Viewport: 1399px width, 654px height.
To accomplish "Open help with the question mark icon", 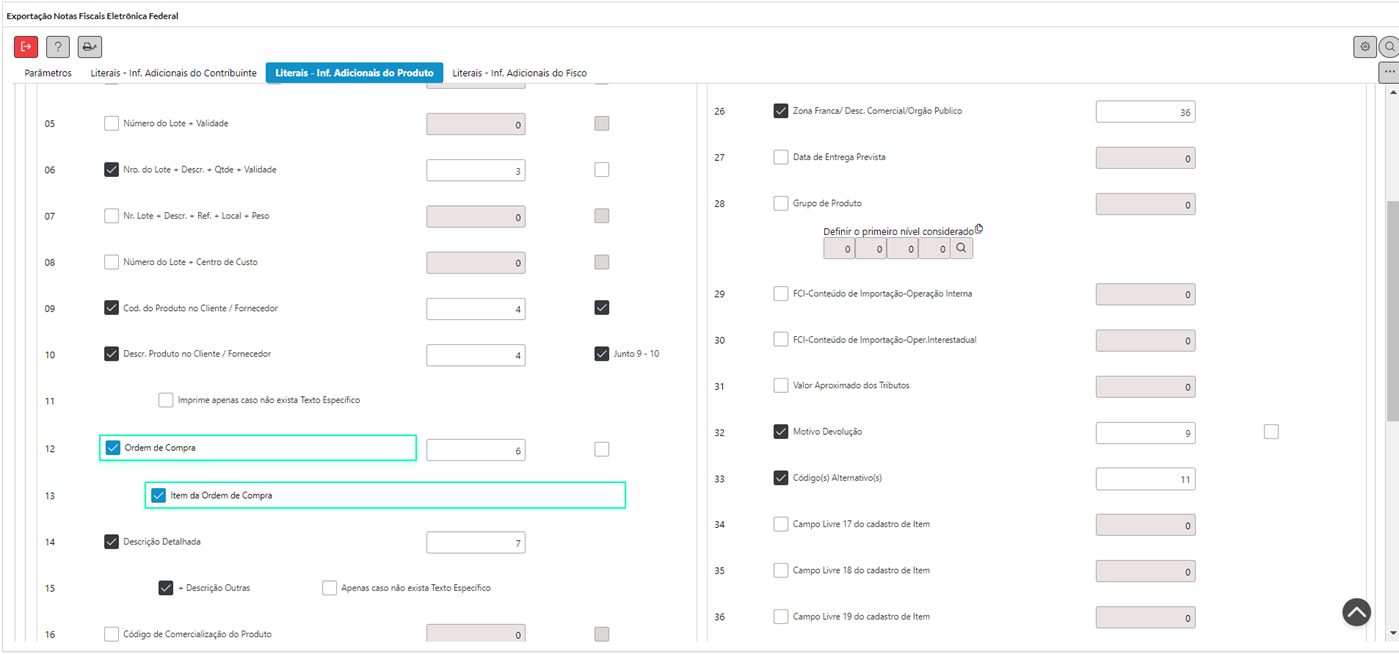I will pos(58,46).
